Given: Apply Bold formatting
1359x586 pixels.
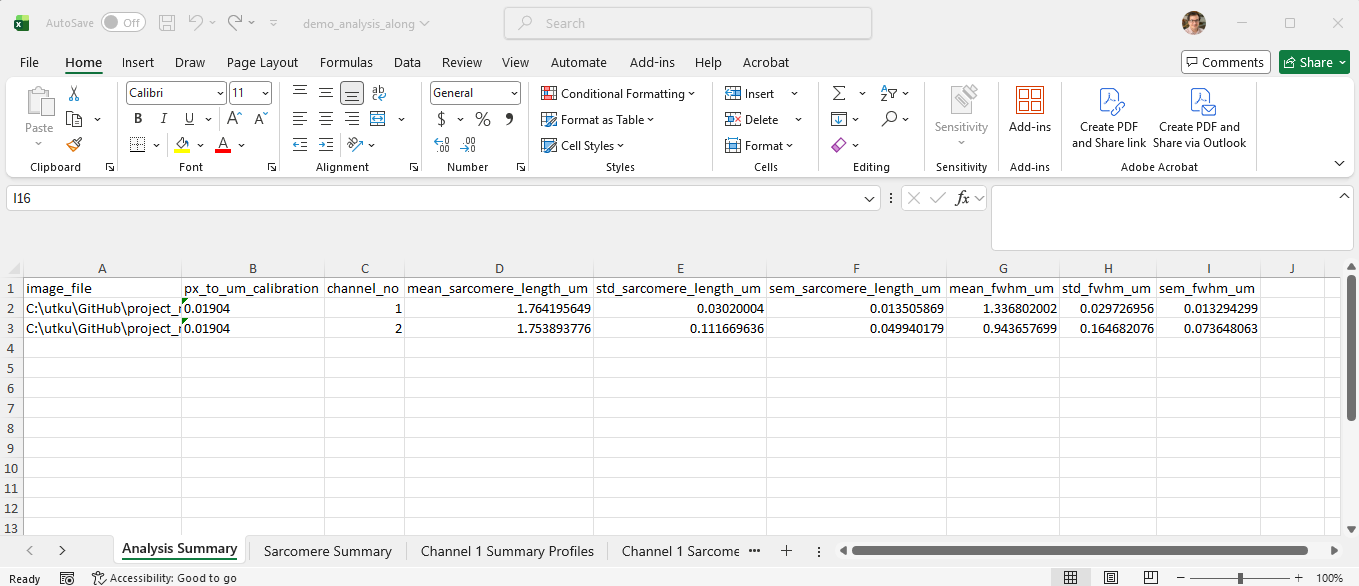Looking at the screenshot, I should pyautogui.click(x=138, y=119).
